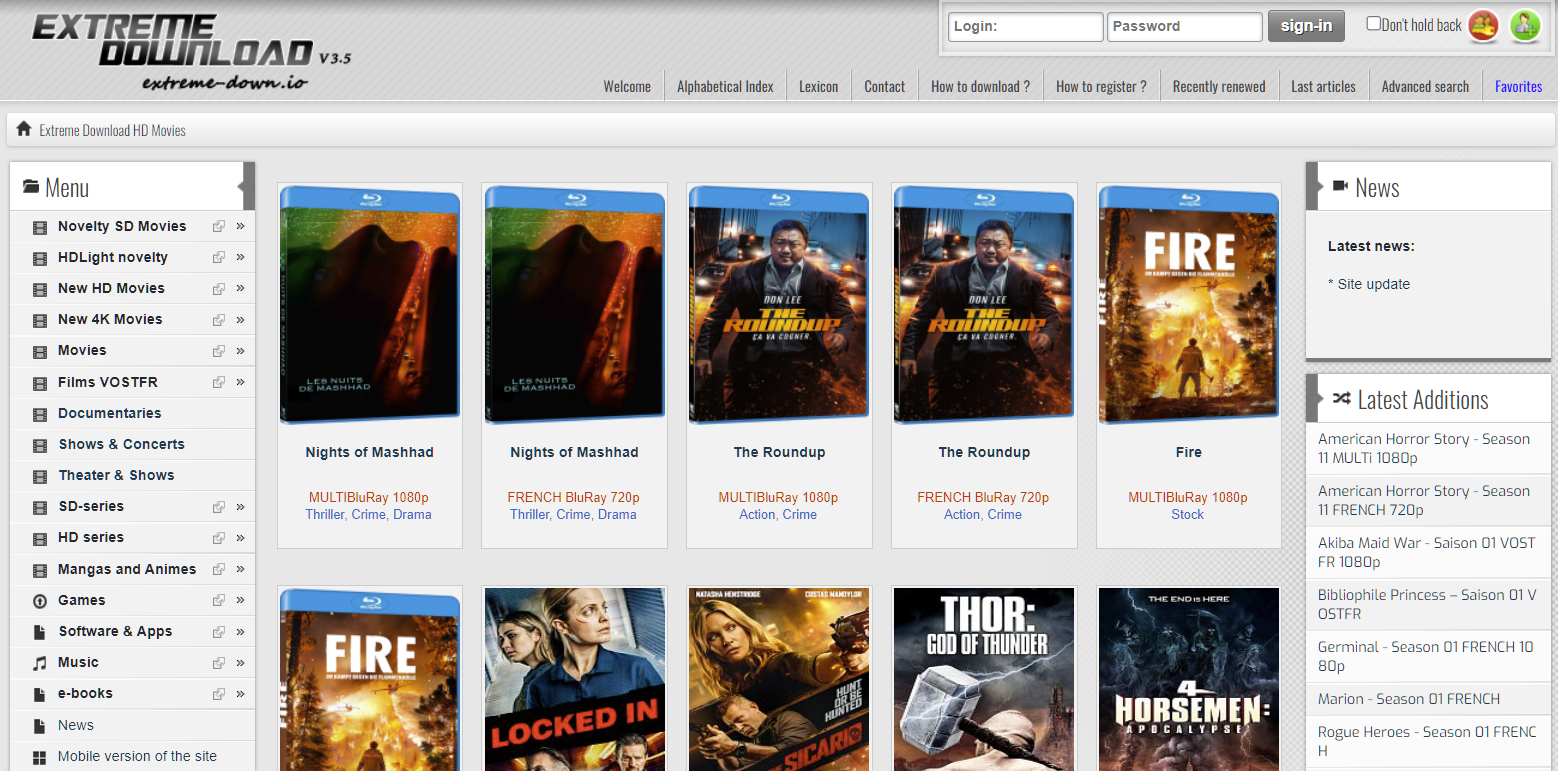Screen dimensions: 1558x771
Task: Open the Alphabetical Index page
Action: 725,86
